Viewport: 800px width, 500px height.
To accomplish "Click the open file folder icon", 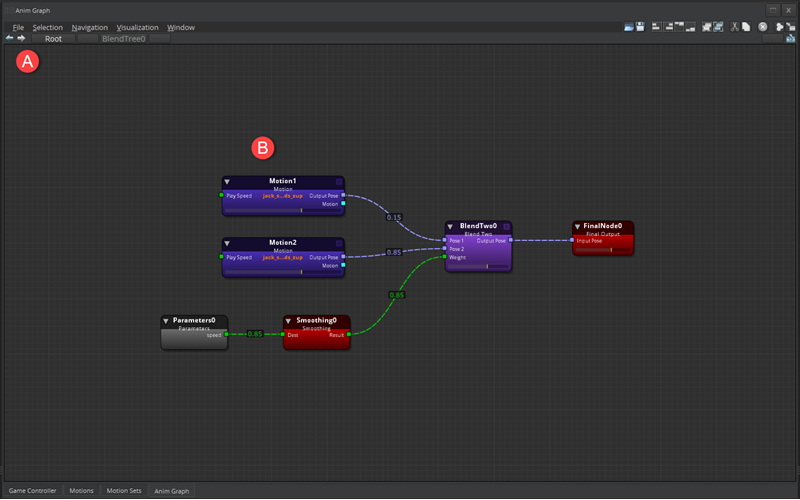I will [x=628, y=27].
